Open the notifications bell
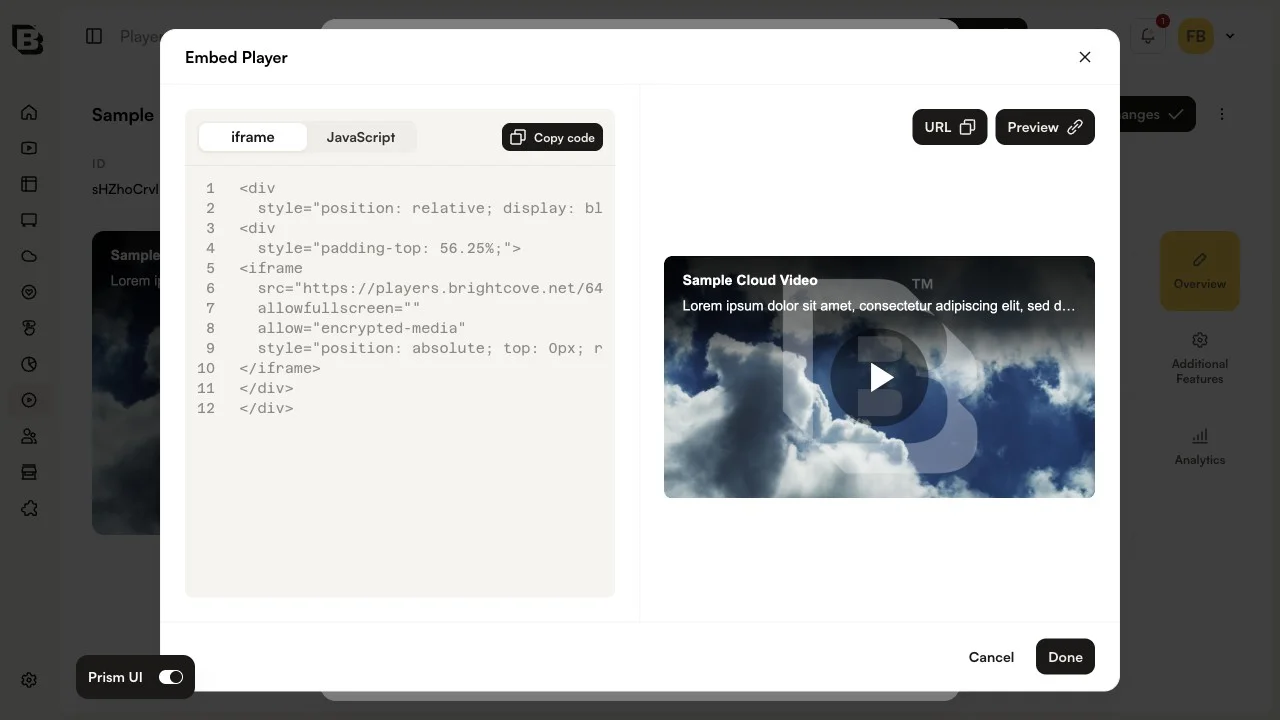The height and width of the screenshot is (720, 1280). tap(1148, 36)
